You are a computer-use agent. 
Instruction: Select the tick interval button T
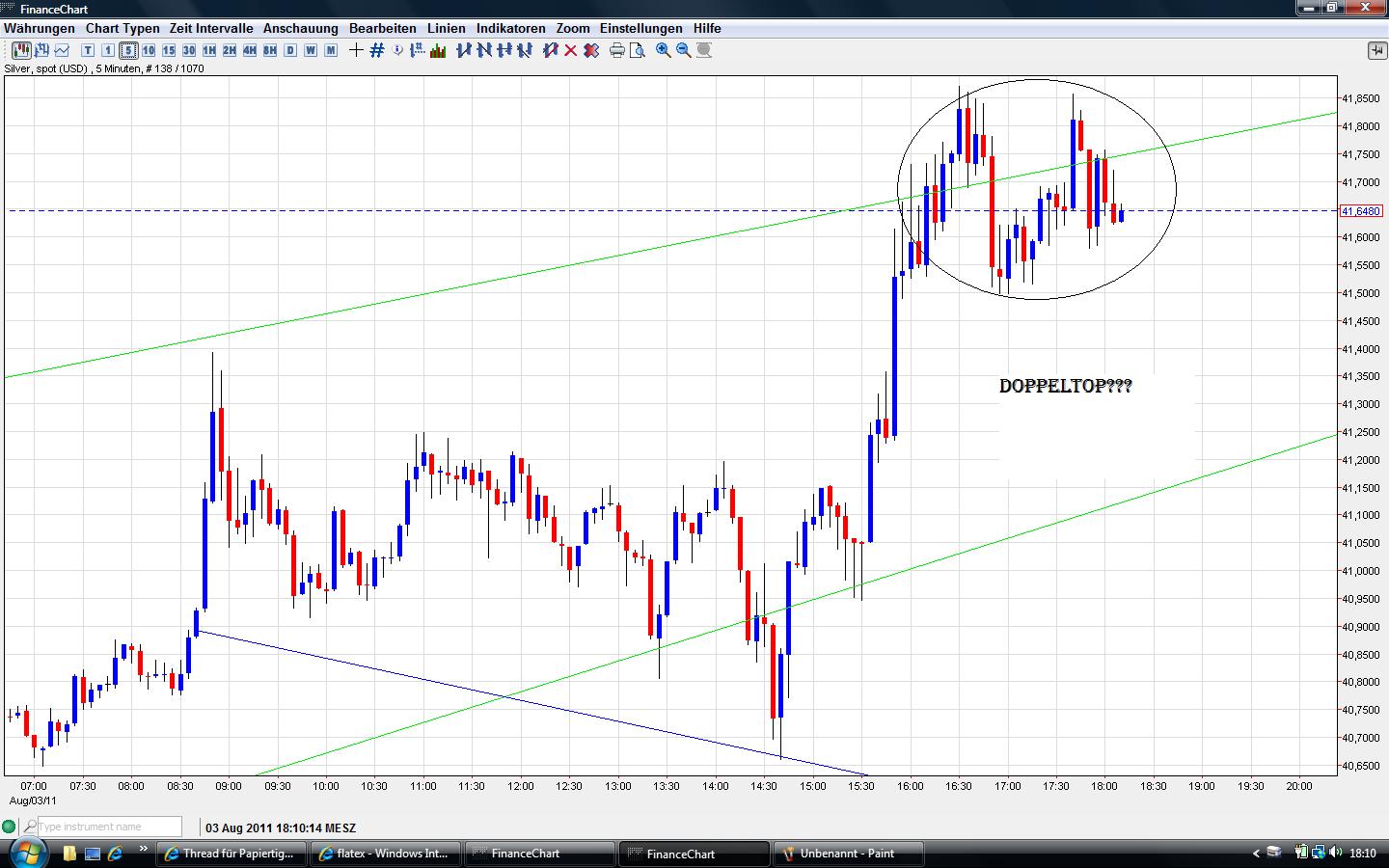click(88, 50)
